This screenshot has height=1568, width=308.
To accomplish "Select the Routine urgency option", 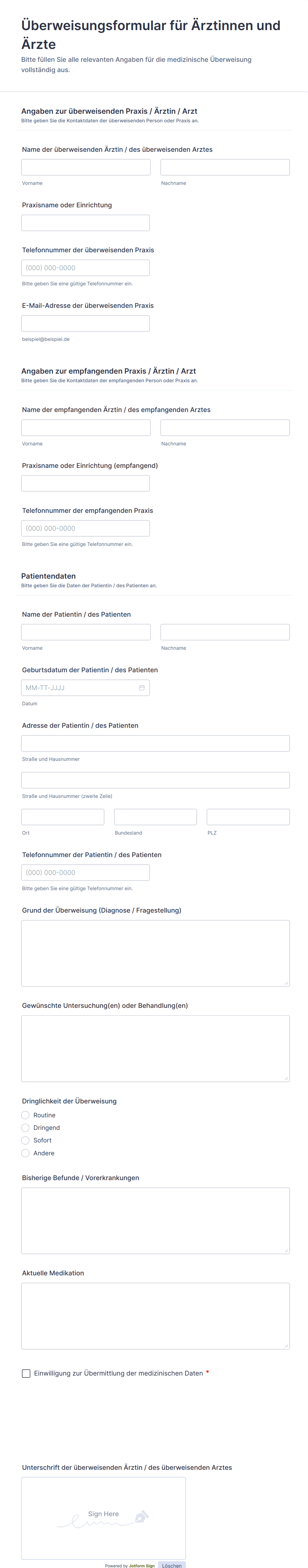I will point(26,1115).
